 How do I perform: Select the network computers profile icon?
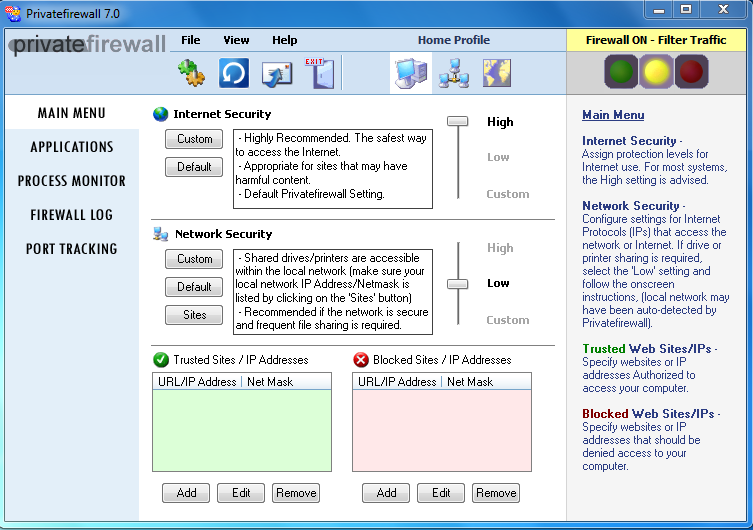pos(454,73)
